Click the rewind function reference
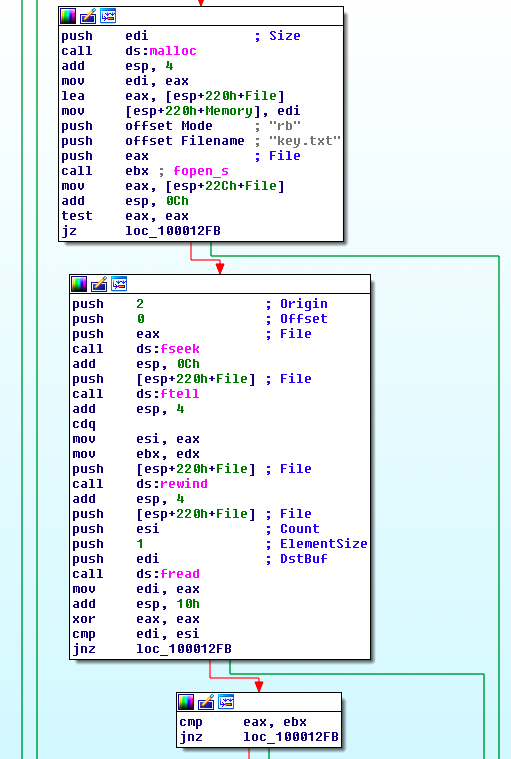 pos(183,484)
